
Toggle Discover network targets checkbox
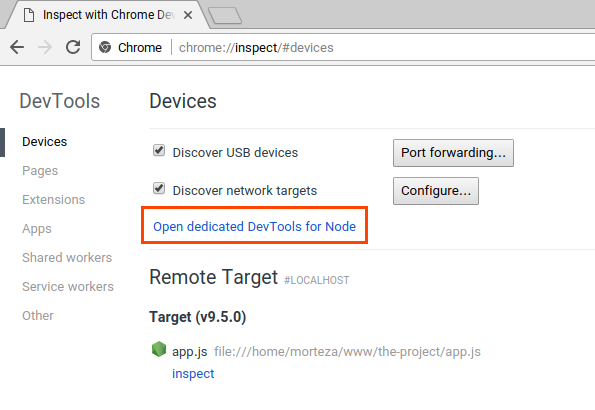click(x=159, y=188)
